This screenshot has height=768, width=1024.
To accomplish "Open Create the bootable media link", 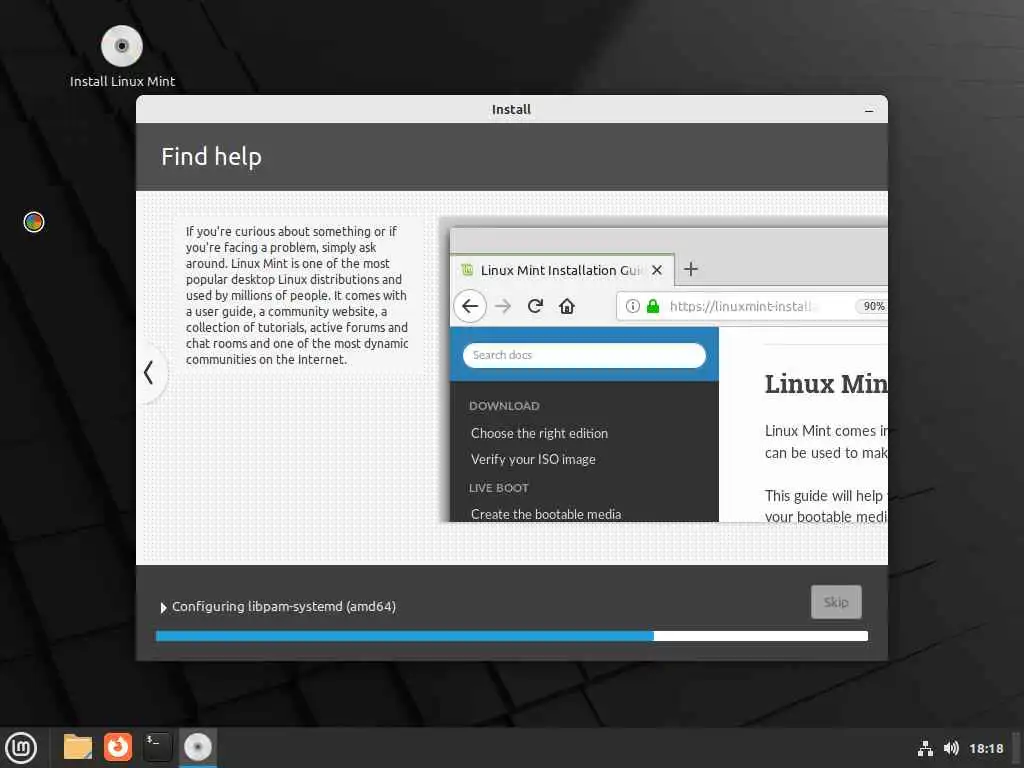I will tap(546, 514).
